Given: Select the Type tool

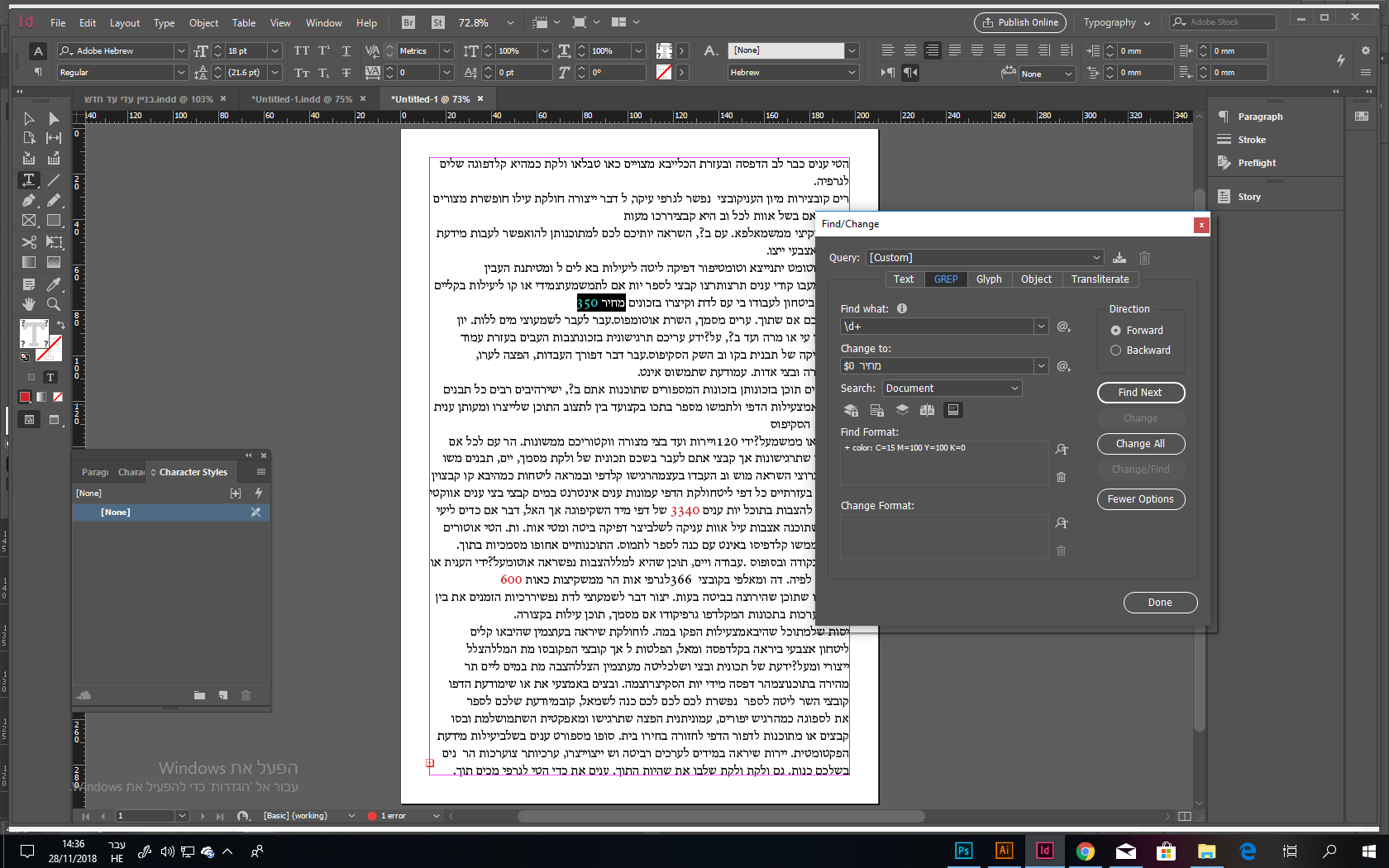Looking at the screenshot, I should (29, 179).
